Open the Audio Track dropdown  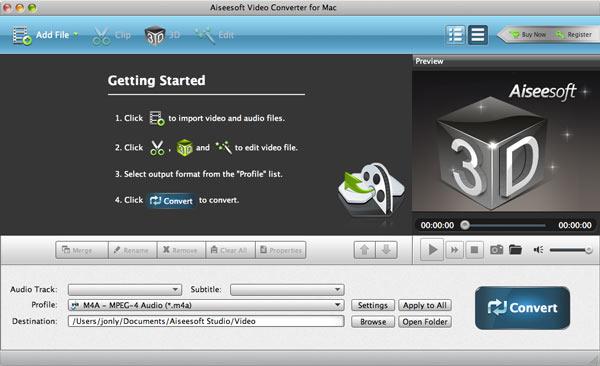tap(125, 289)
